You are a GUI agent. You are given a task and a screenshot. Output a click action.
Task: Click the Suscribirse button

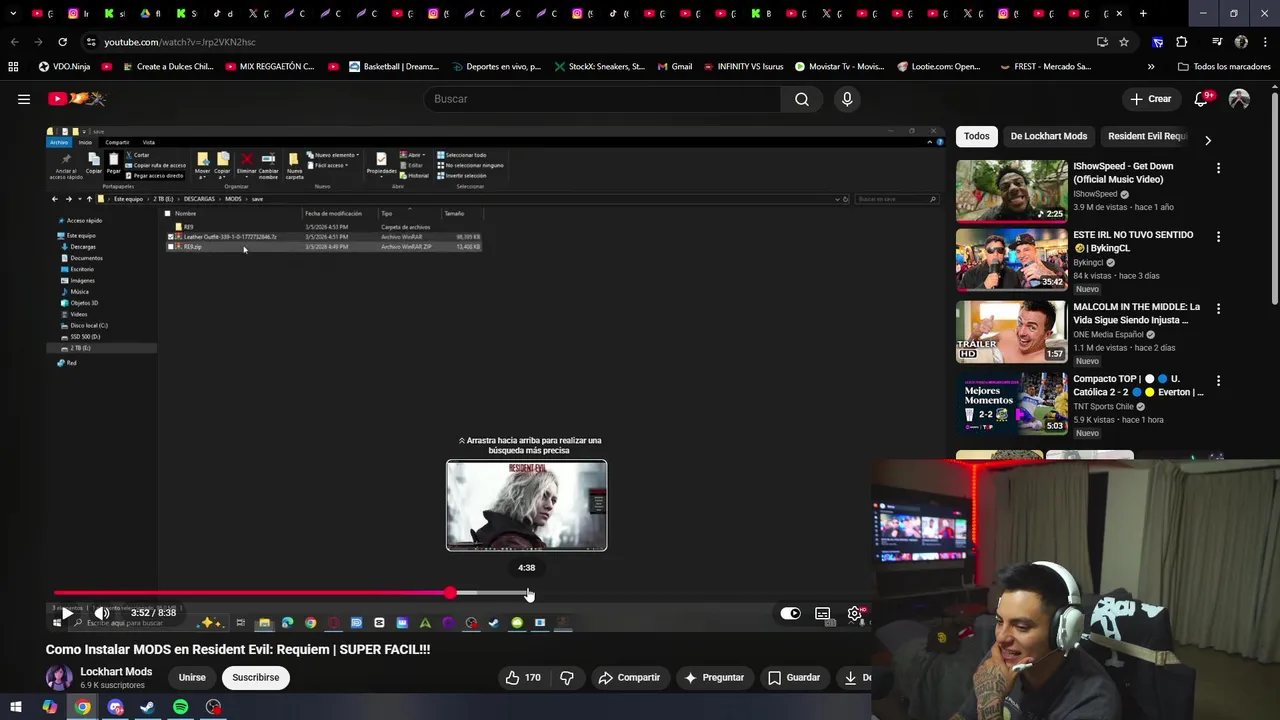[x=256, y=677]
